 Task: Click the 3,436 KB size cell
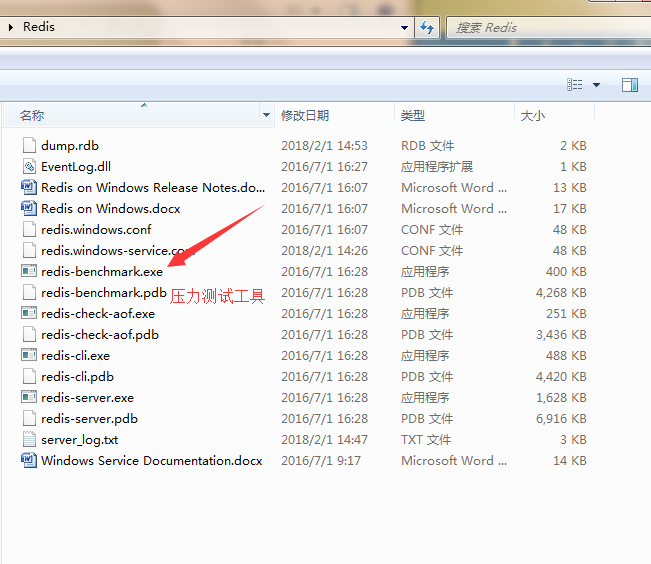coord(561,335)
